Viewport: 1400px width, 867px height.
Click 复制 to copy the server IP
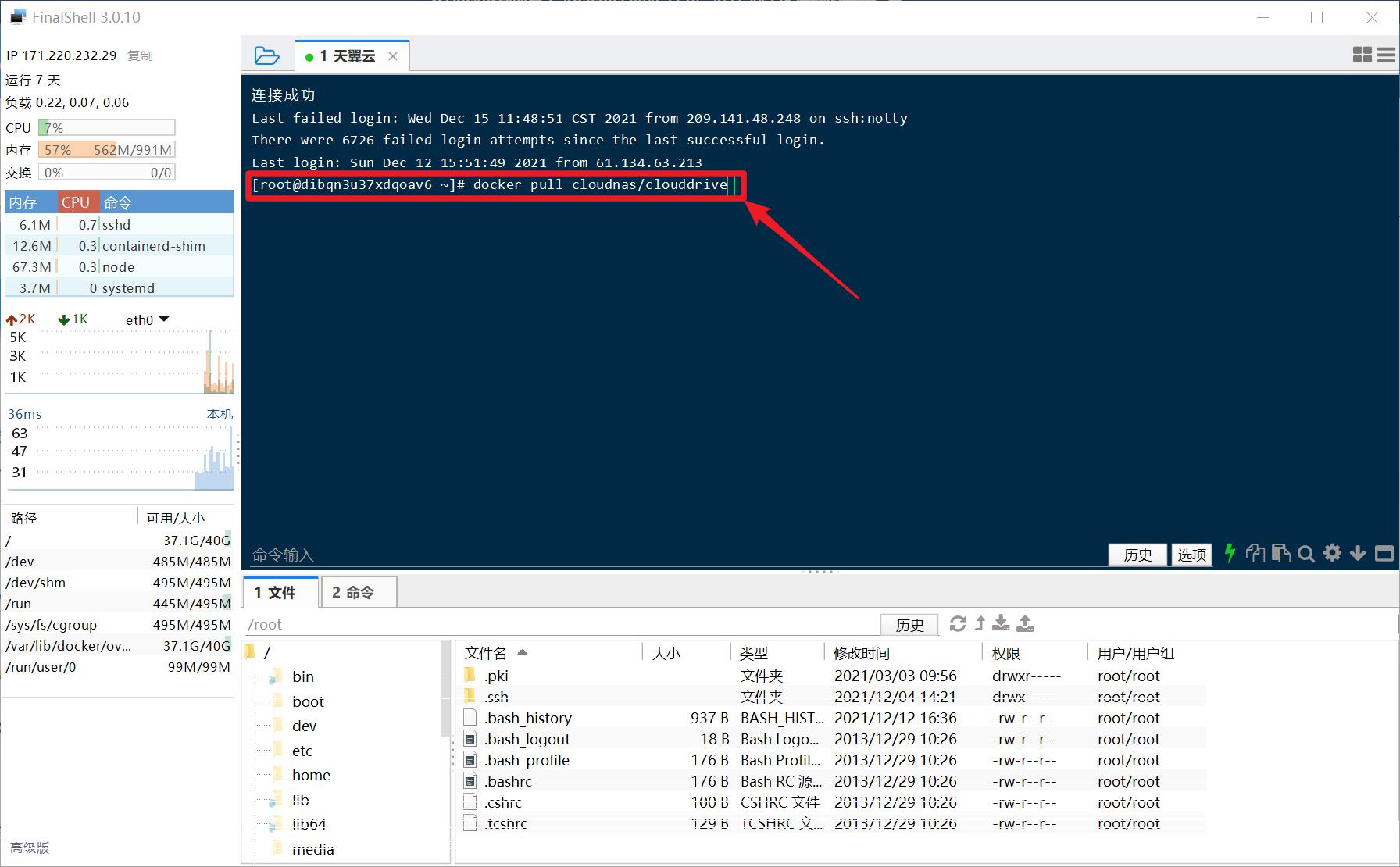(140, 55)
